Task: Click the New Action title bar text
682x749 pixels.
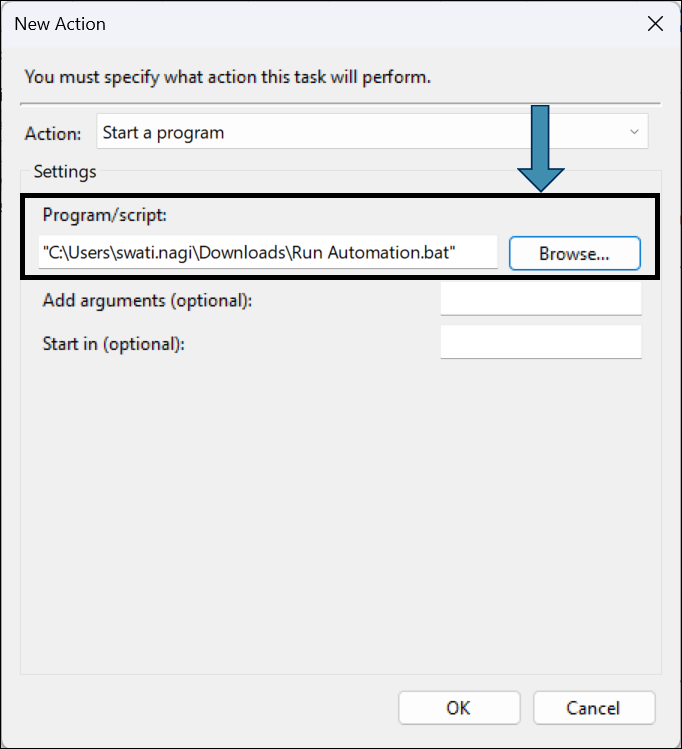Action: pyautogui.click(x=60, y=23)
